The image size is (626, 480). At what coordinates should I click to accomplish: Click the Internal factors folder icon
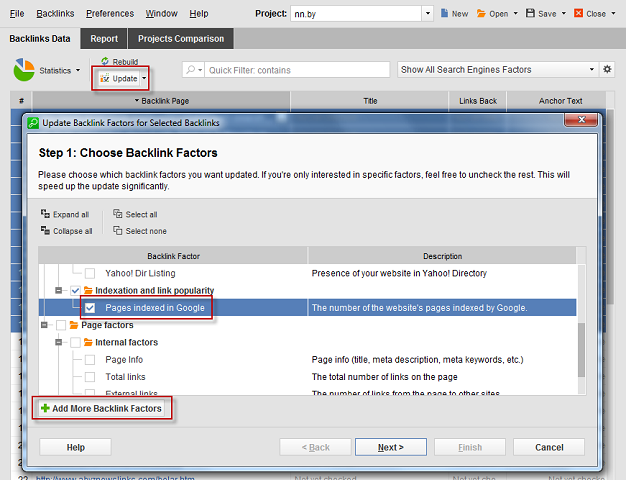pyautogui.click(x=88, y=342)
